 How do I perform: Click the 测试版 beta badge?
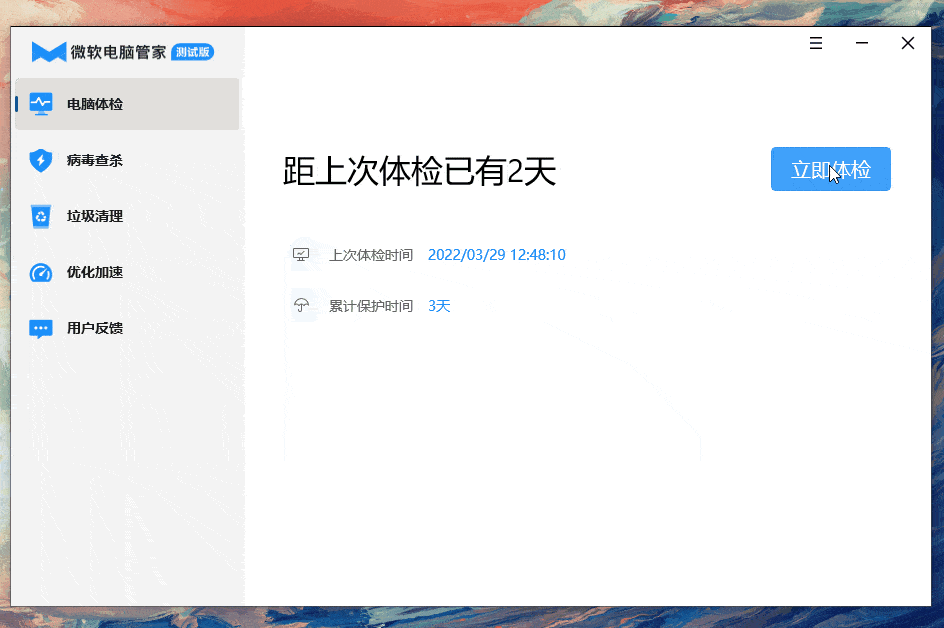point(193,52)
